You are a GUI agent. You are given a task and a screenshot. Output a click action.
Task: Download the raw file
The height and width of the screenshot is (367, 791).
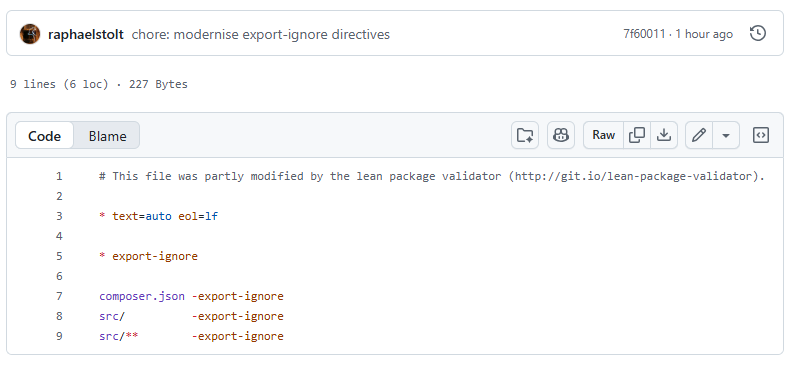664,135
